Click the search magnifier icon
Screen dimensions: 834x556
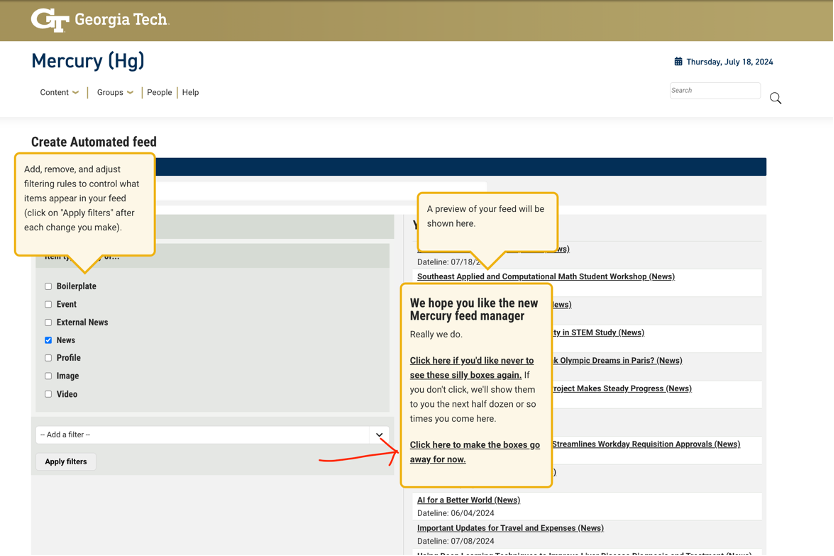(775, 98)
